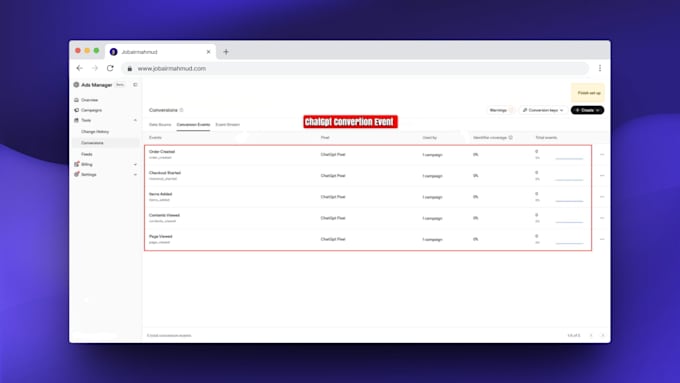The height and width of the screenshot is (383, 680).
Task: Open the Create dropdown button
Action: point(587,110)
